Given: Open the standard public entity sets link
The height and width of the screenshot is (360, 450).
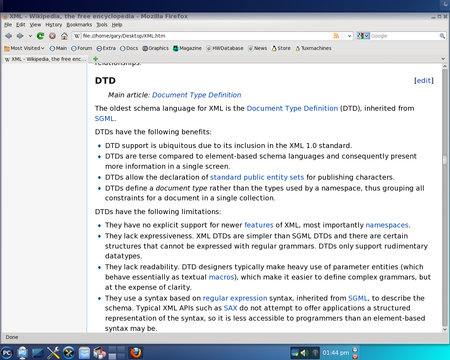Looking at the screenshot, I should coord(257,177).
